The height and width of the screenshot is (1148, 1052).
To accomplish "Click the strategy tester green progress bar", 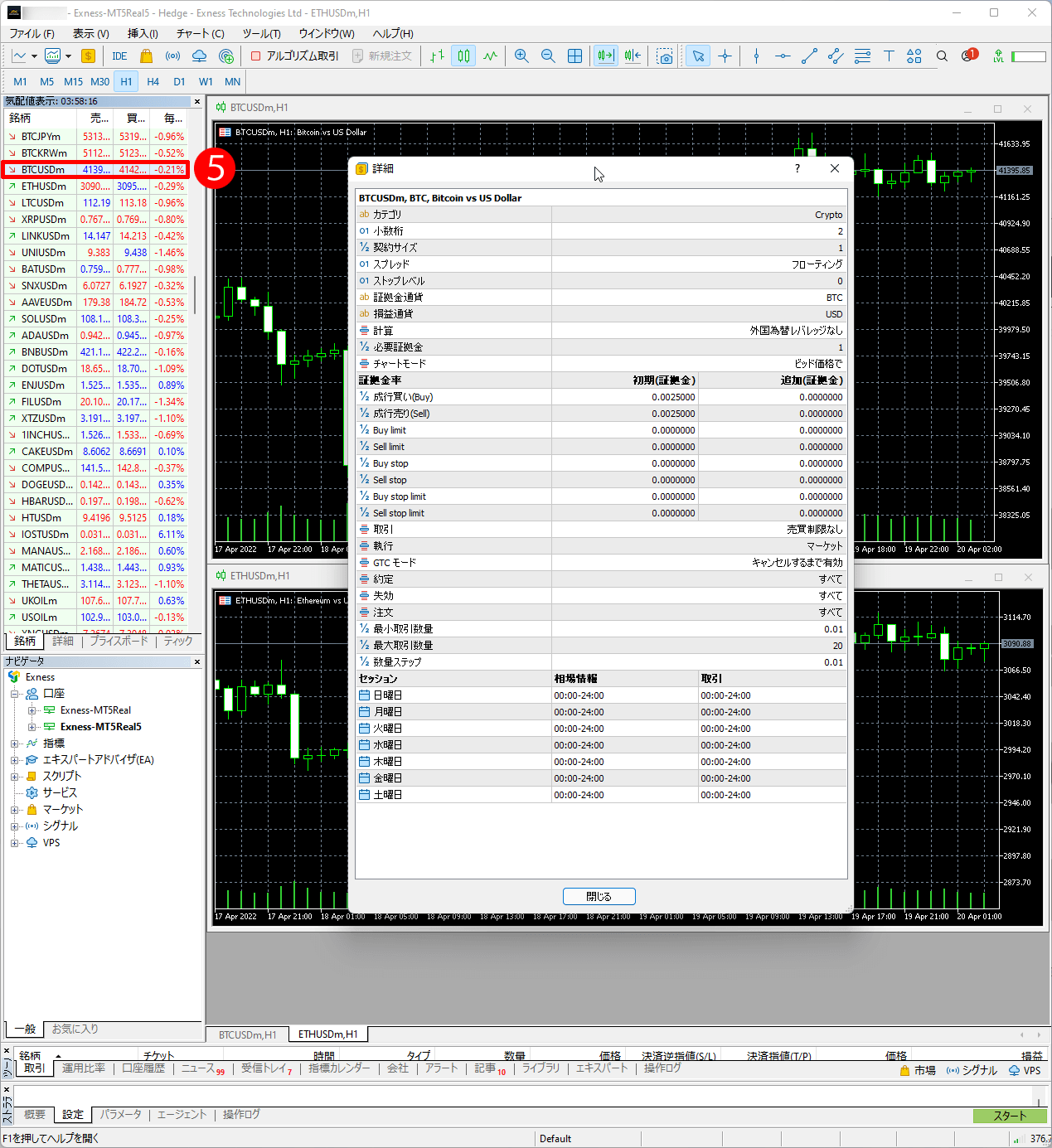I will pos(1009,1116).
